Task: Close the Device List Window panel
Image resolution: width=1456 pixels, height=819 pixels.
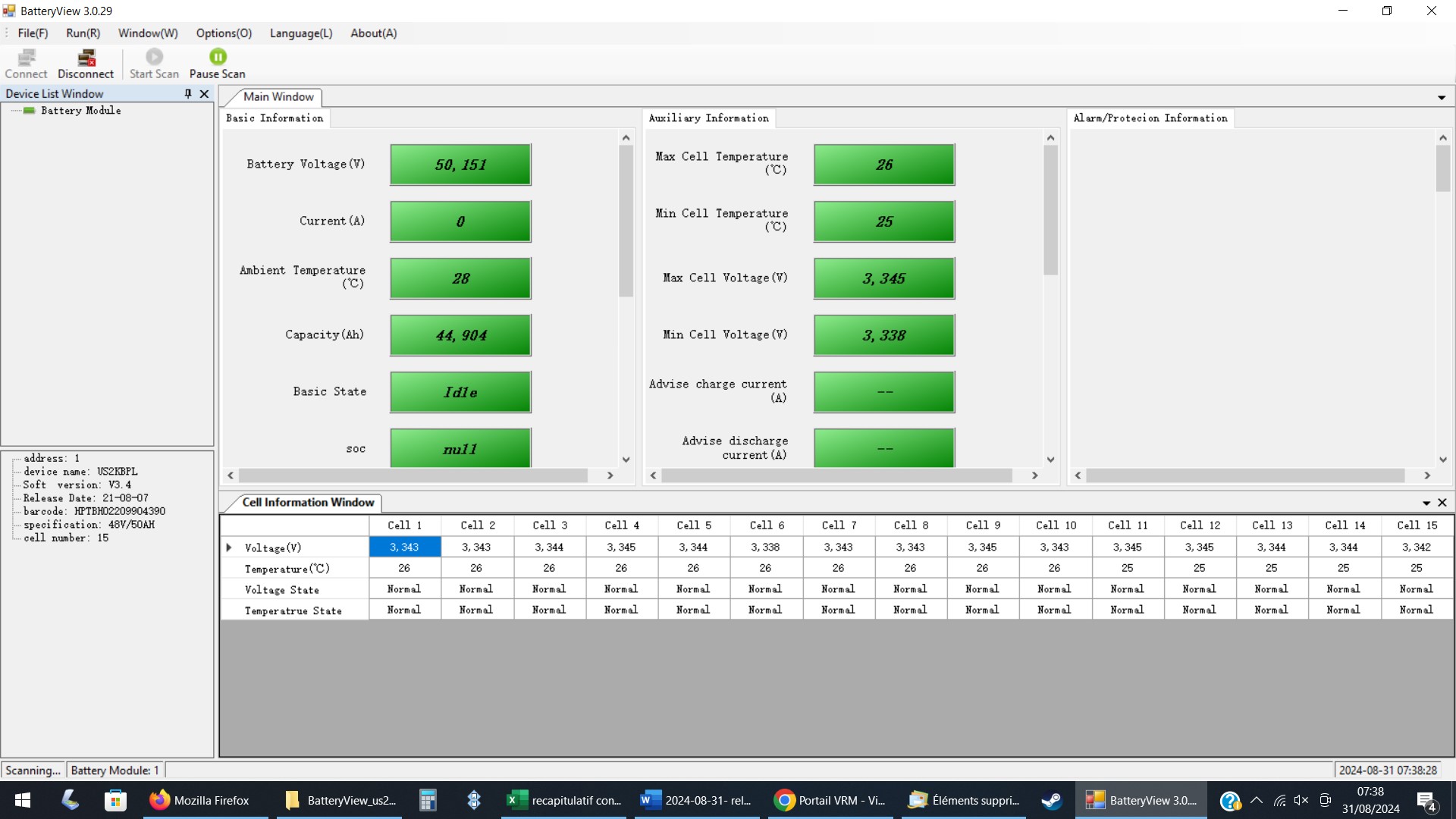Action: tap(204, 93)
